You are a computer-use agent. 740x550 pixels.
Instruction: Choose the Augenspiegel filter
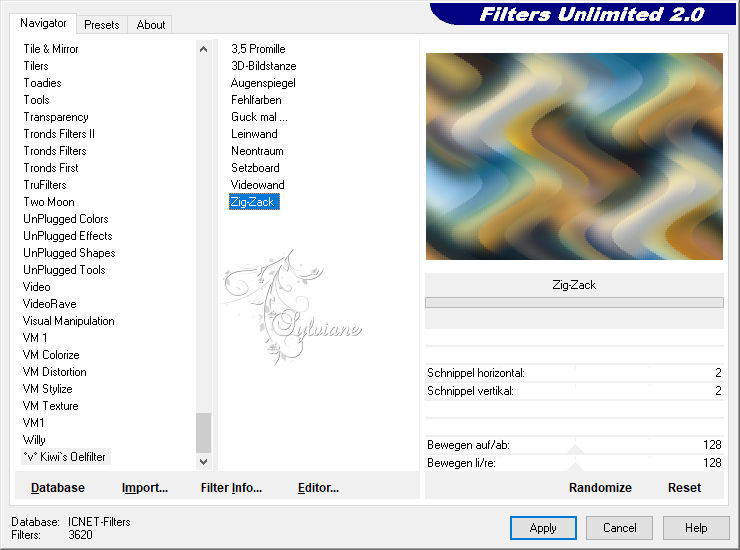point(263,83)
